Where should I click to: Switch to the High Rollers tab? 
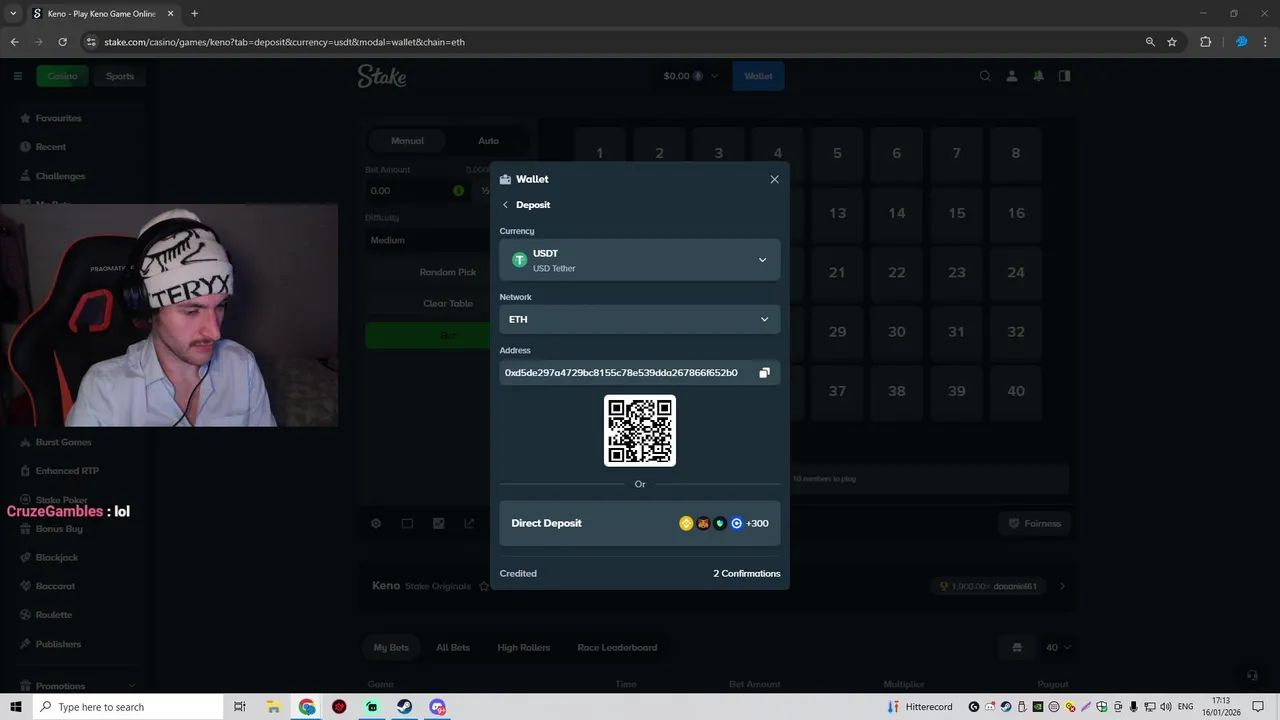(x=523, y=647)
